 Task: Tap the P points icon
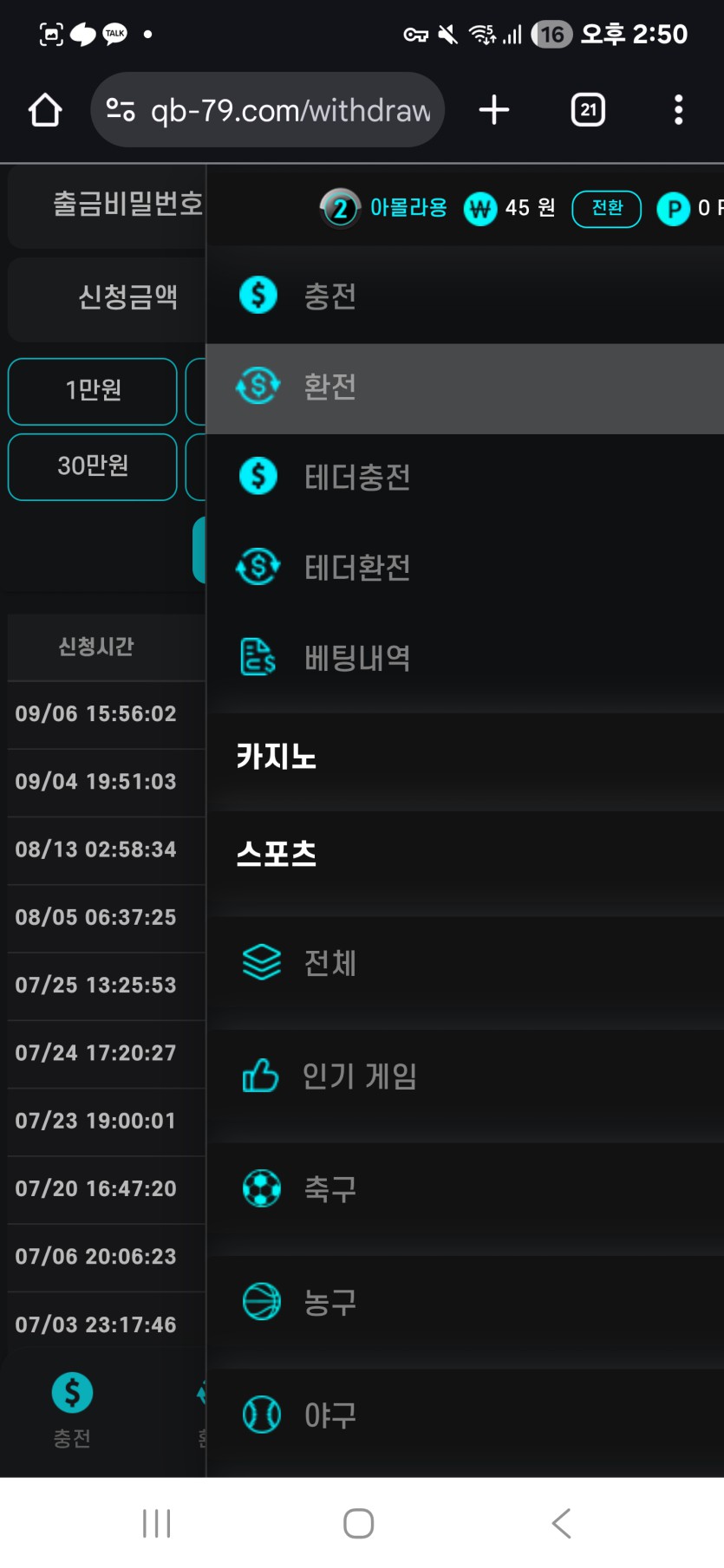673,208
